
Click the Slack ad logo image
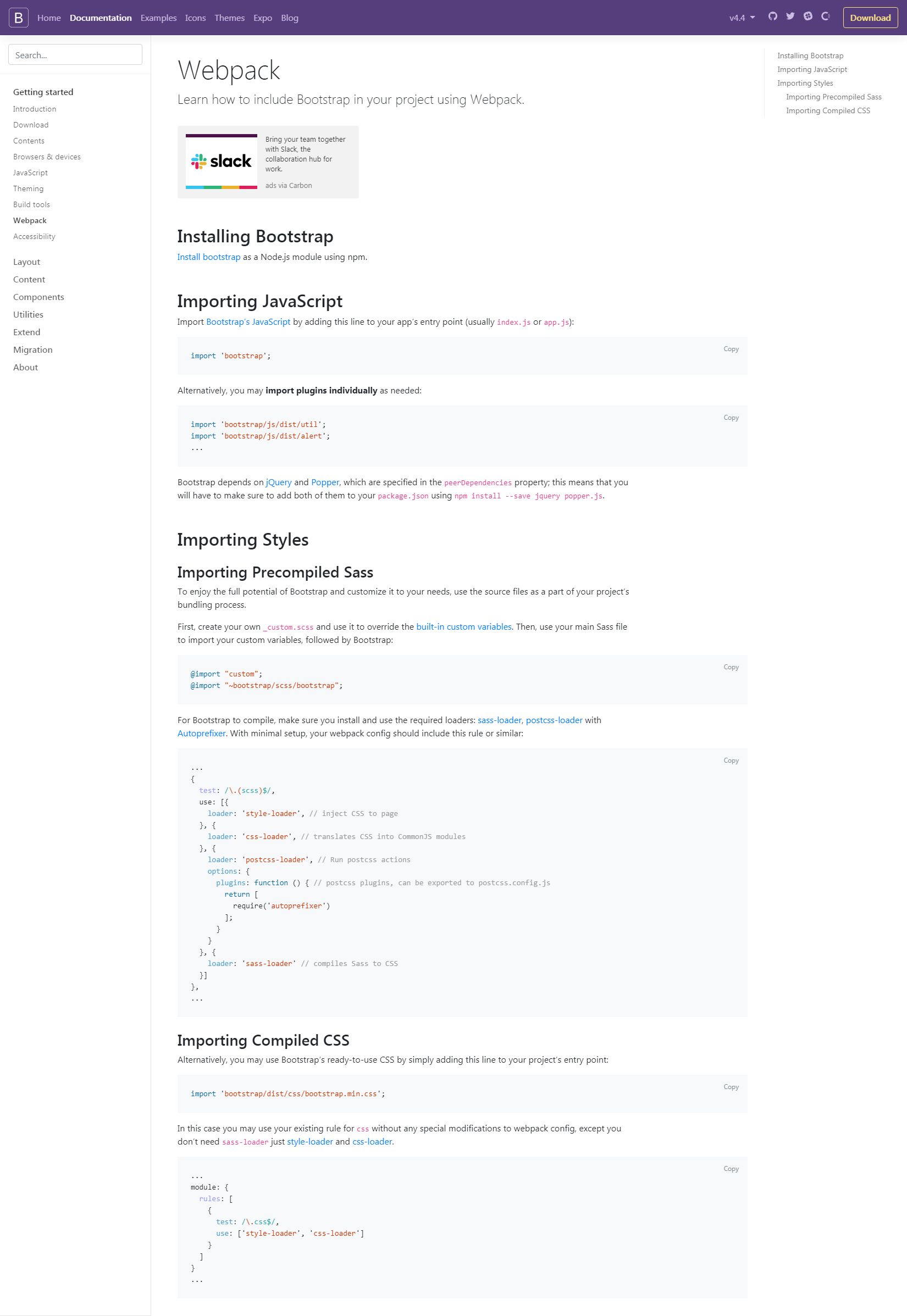[221, 162]
